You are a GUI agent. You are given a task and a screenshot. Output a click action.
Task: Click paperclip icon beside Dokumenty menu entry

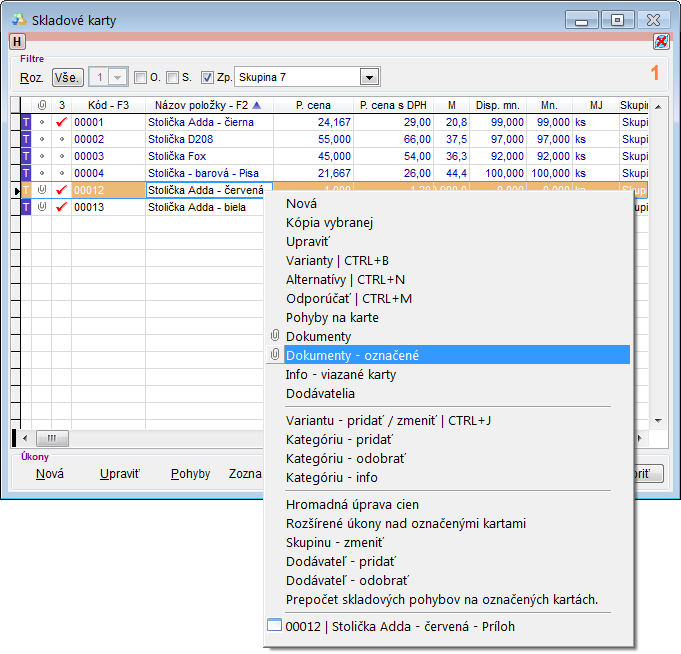[x=275, y=335]
